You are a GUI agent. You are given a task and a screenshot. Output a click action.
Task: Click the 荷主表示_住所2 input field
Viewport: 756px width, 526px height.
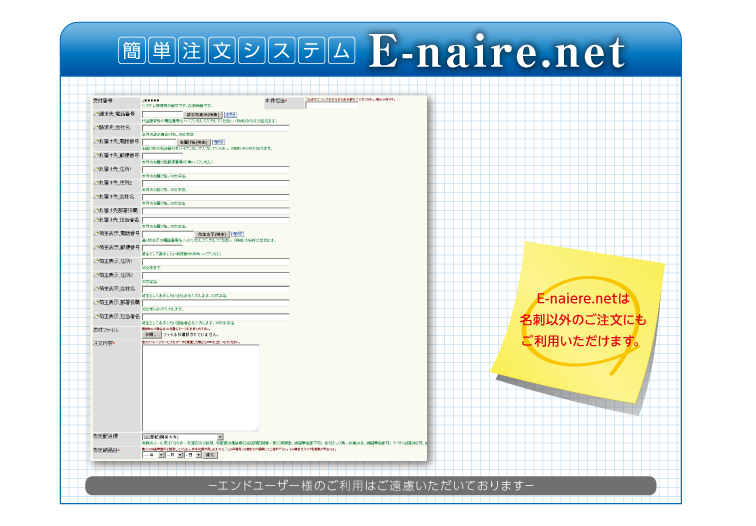click(x=216, y=275)
